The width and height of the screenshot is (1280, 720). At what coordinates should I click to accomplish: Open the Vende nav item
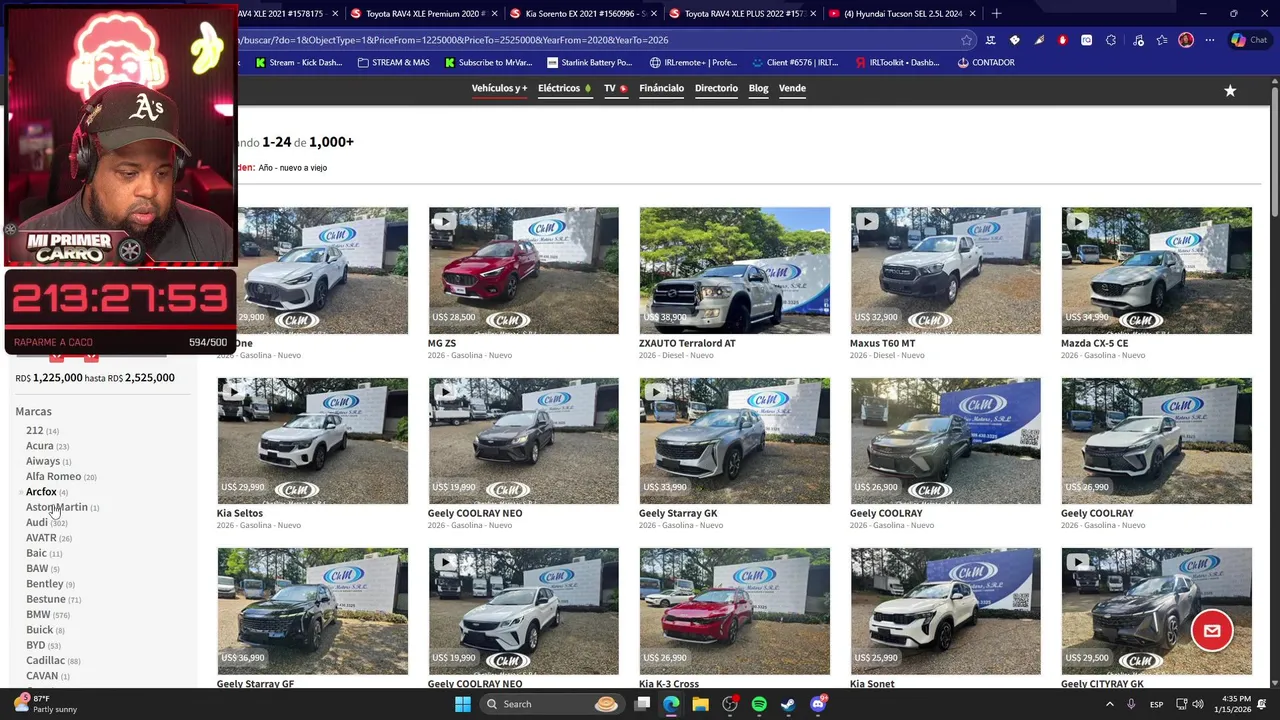tap(792, 88)
